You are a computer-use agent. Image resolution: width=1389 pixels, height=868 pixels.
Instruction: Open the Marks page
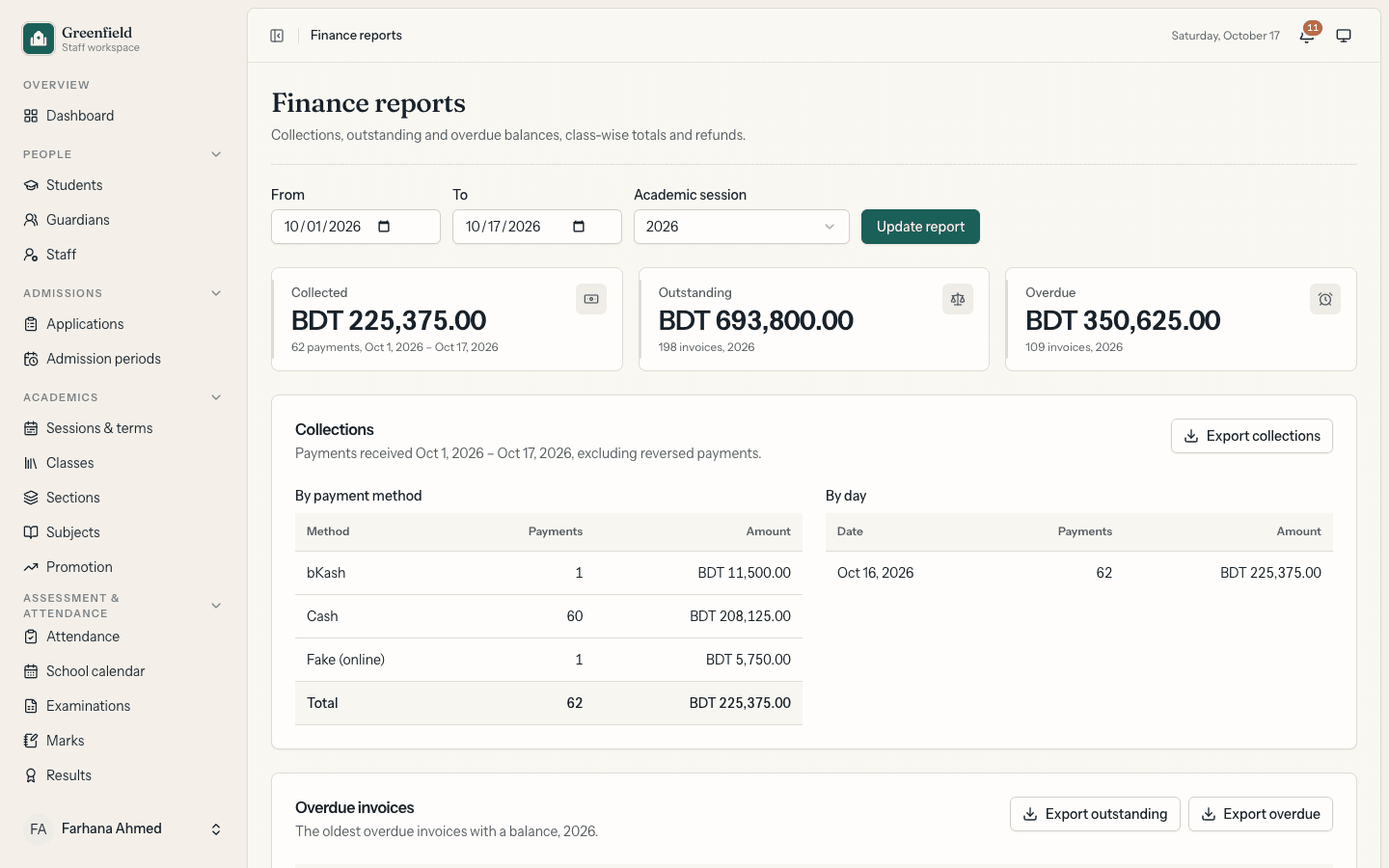123,741
